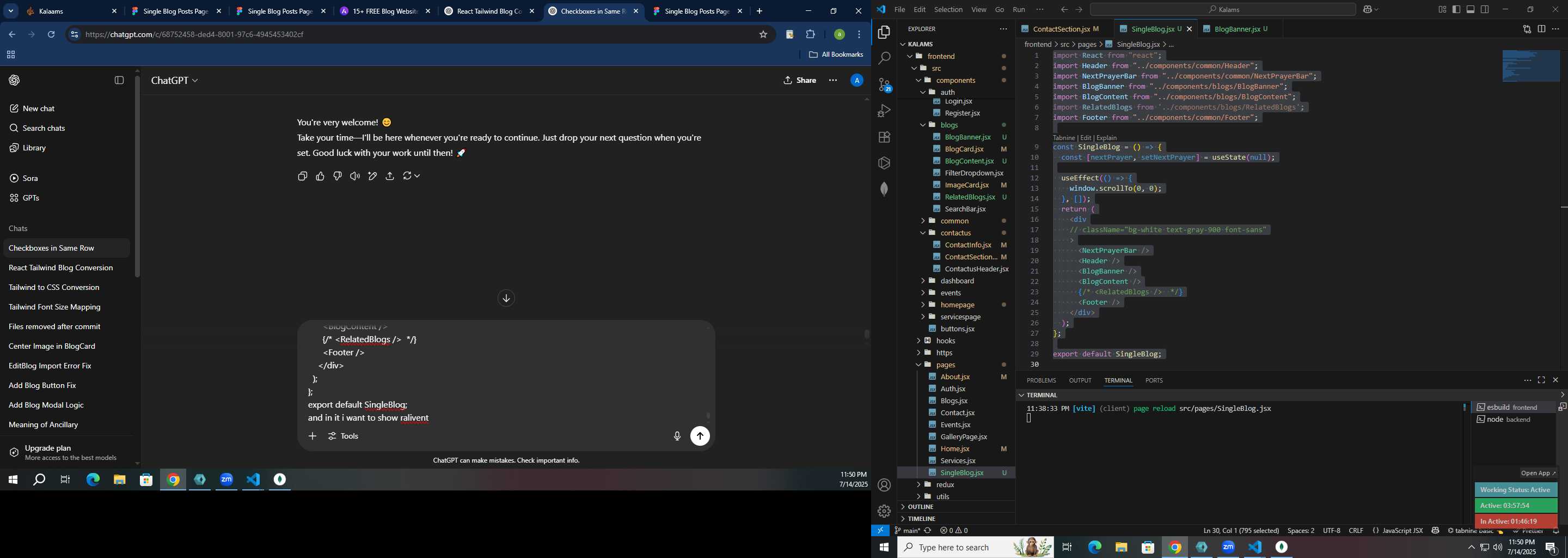This screenshot has width=1568, height=558.
Task: Click the microphone dictate icon
Action: click(x=677, y=436)
